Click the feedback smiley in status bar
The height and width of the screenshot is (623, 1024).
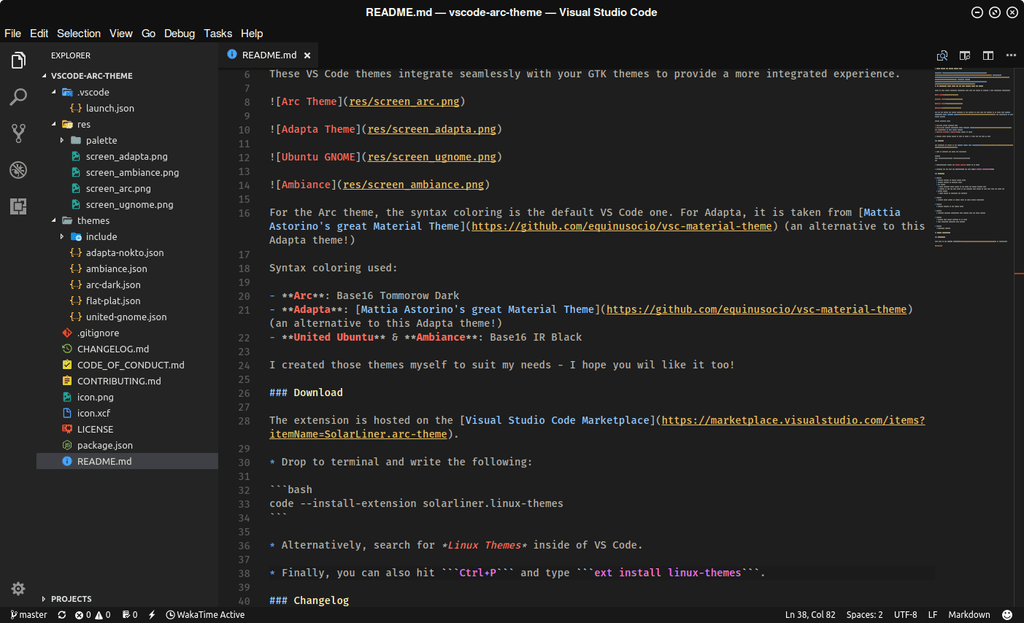1007,615
